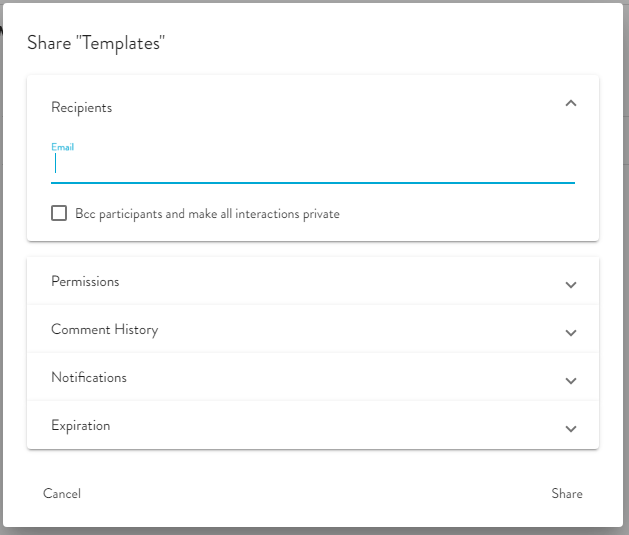Click the small Email field label

[63, 147]
